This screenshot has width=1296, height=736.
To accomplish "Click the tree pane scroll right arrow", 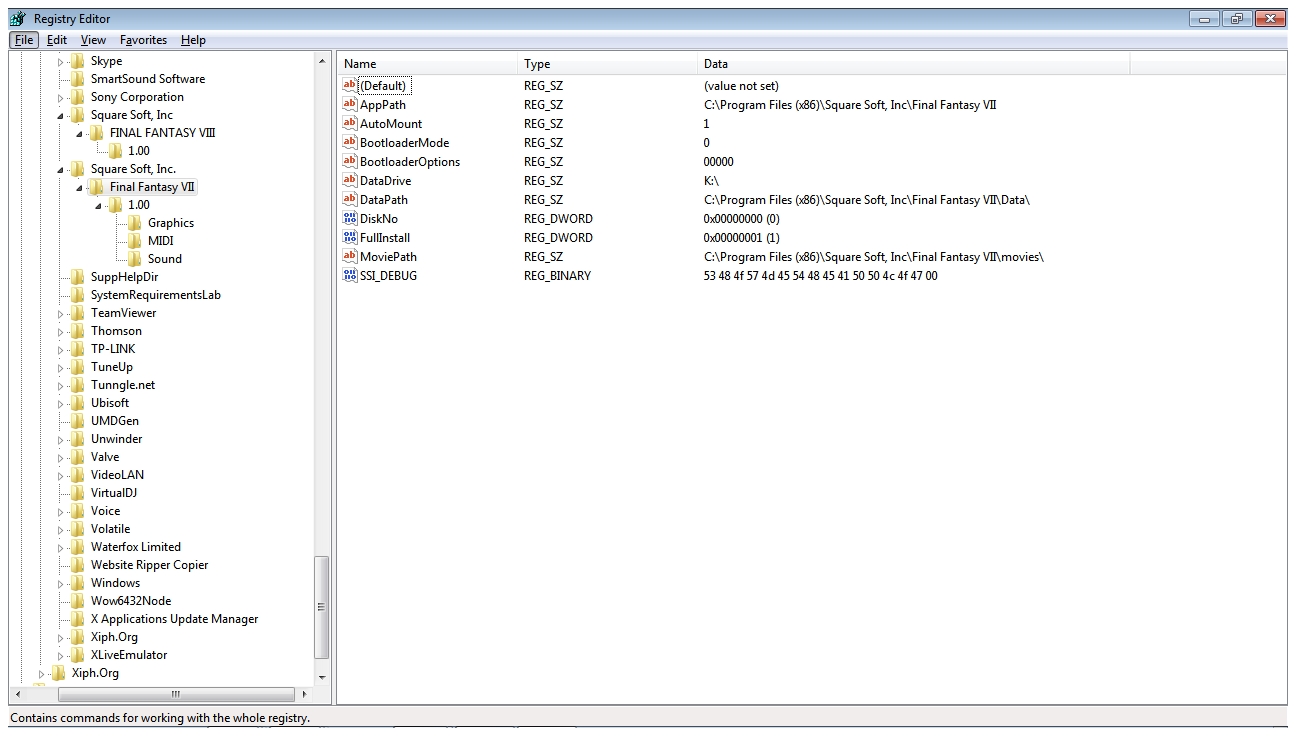I will coord(305,694).
